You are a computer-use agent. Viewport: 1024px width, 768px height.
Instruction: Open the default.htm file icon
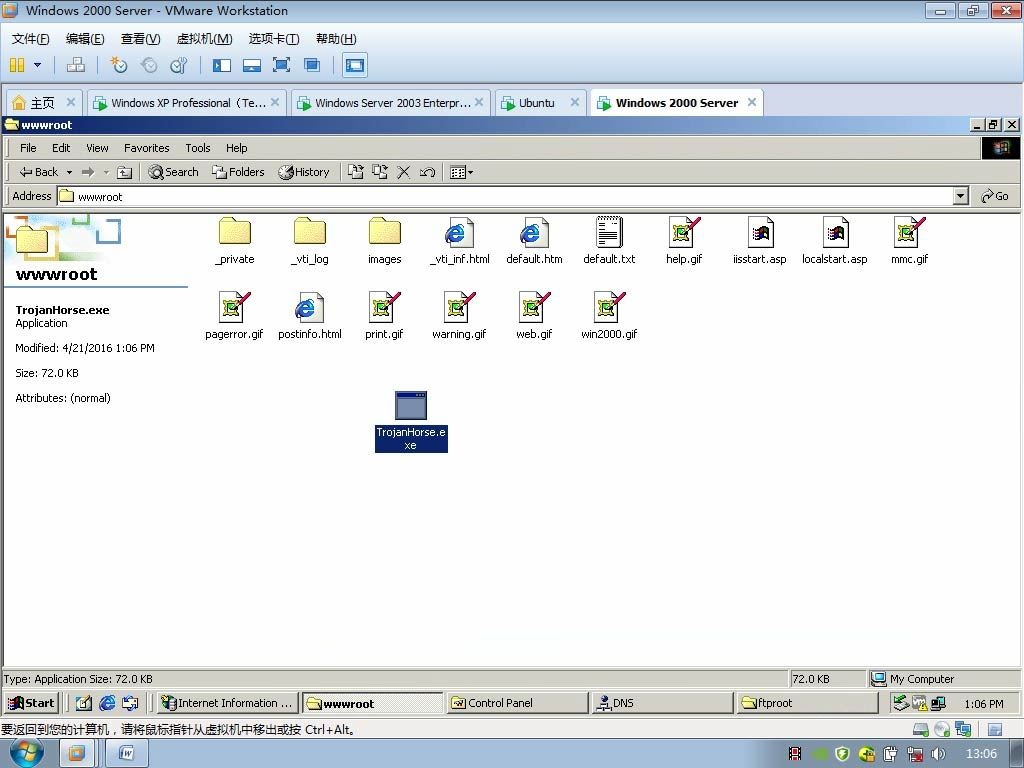pos(534,233)
